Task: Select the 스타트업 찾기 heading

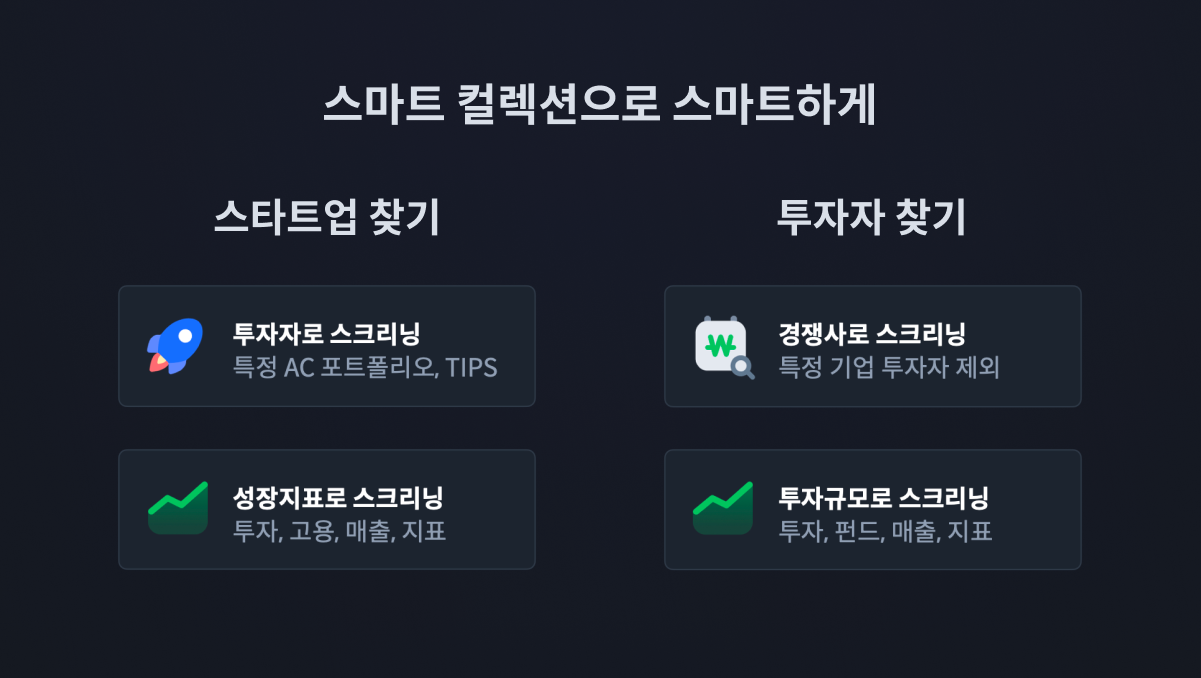Action: [327, 218]
